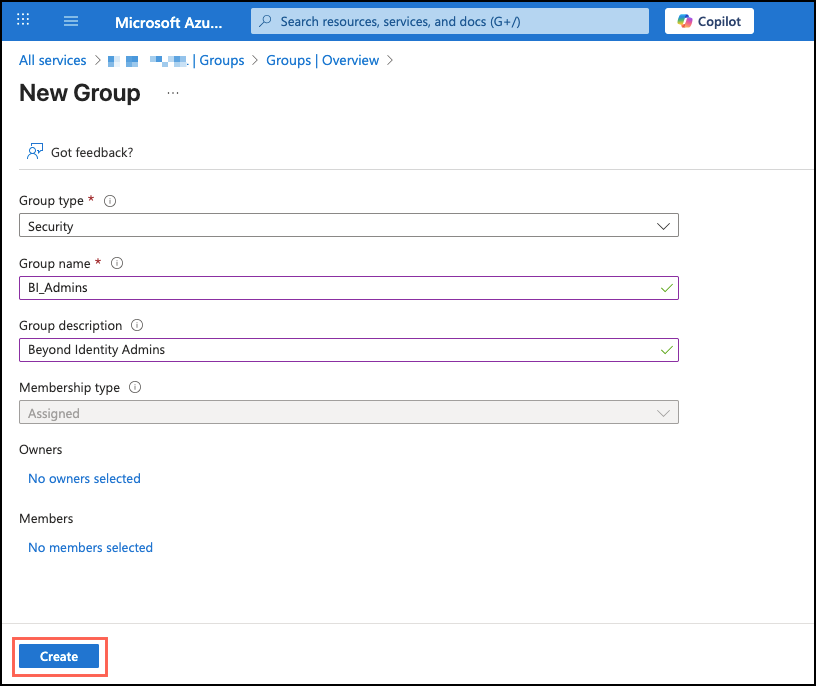Open the Groups | Overview breadcrumb

click(x=322, y=60)
